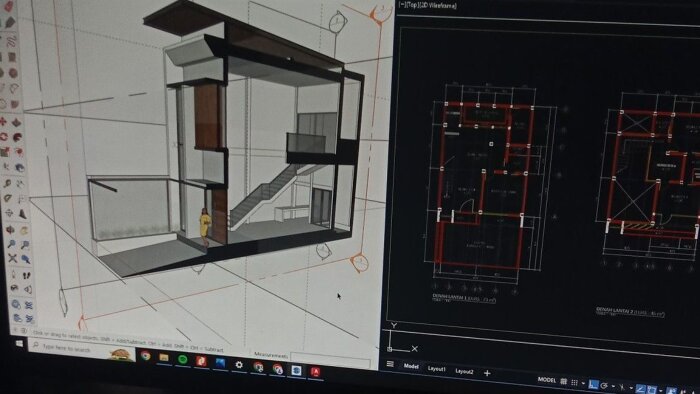700x394 pixels.
Task: Open polar tracking angle dropdown arrow
Action: pos(613,386)
